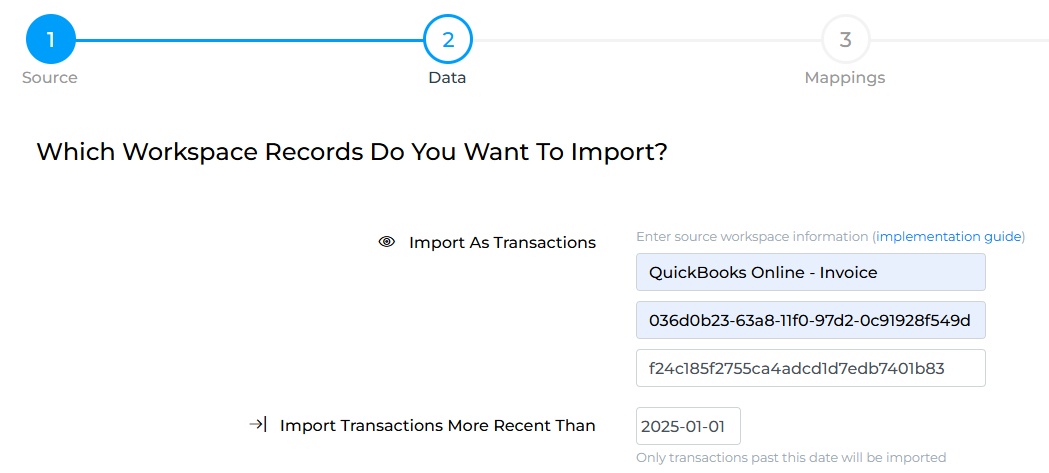Click the Source step label
Screen dimensions: 1049x473
click(x=50, y=78)
